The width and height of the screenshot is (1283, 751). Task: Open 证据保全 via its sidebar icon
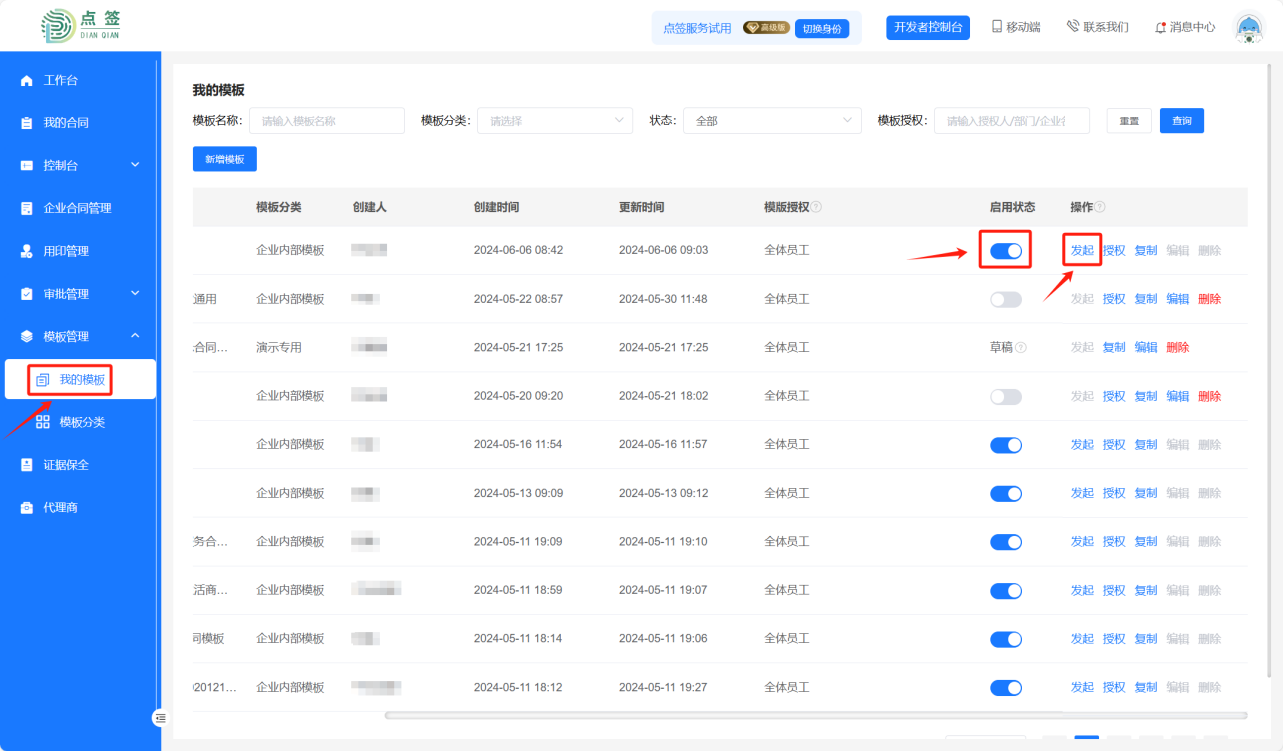[27, 465]
